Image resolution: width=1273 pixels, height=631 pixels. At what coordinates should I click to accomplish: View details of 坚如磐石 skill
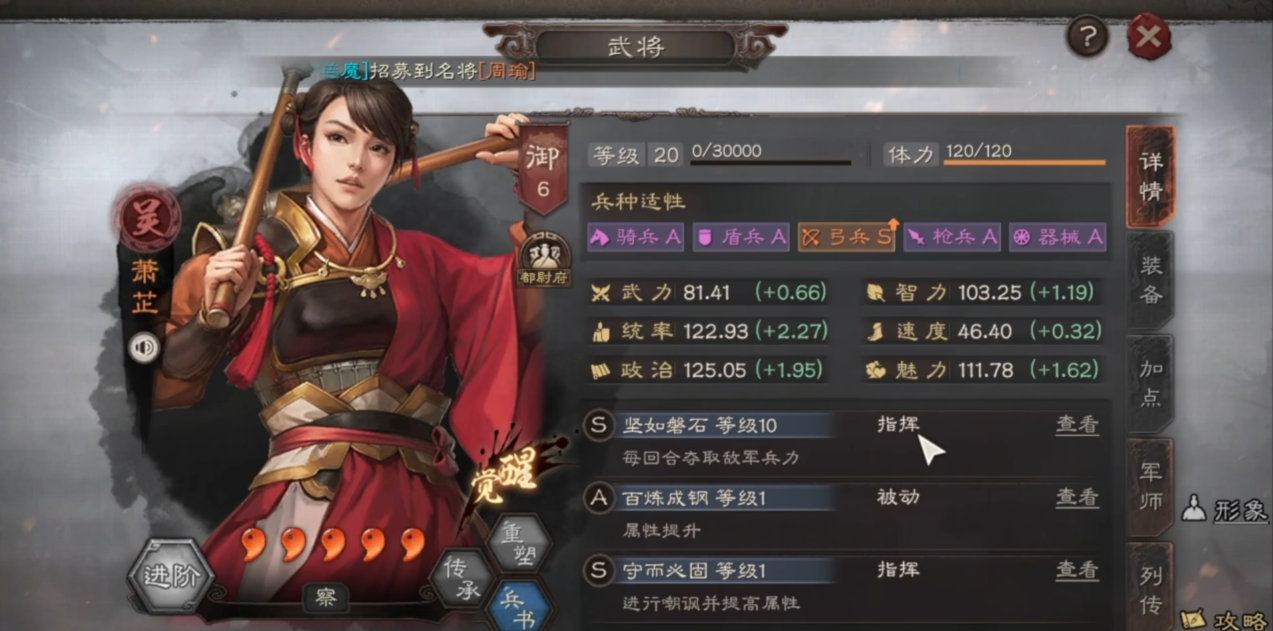(1077, 424)
